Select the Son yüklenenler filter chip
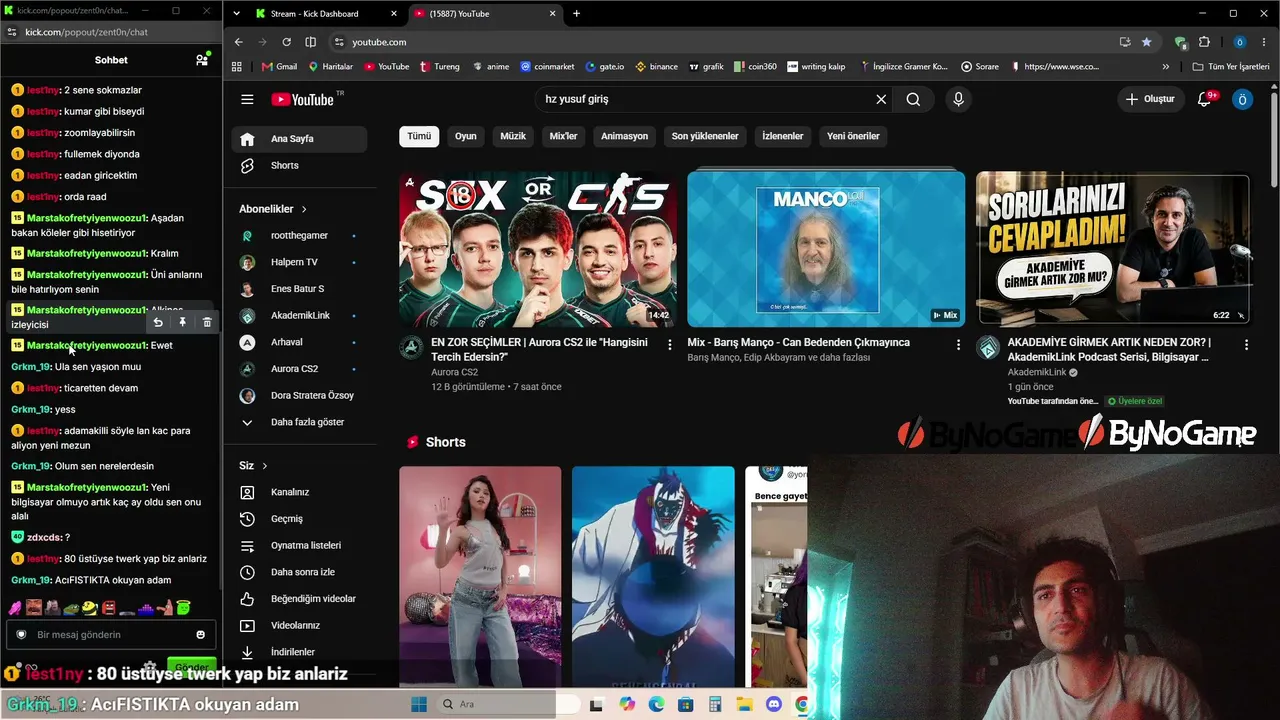Image resolution: width=1280 pixels, height=720 pixels. pyautogui.click(x=705, y=136)
